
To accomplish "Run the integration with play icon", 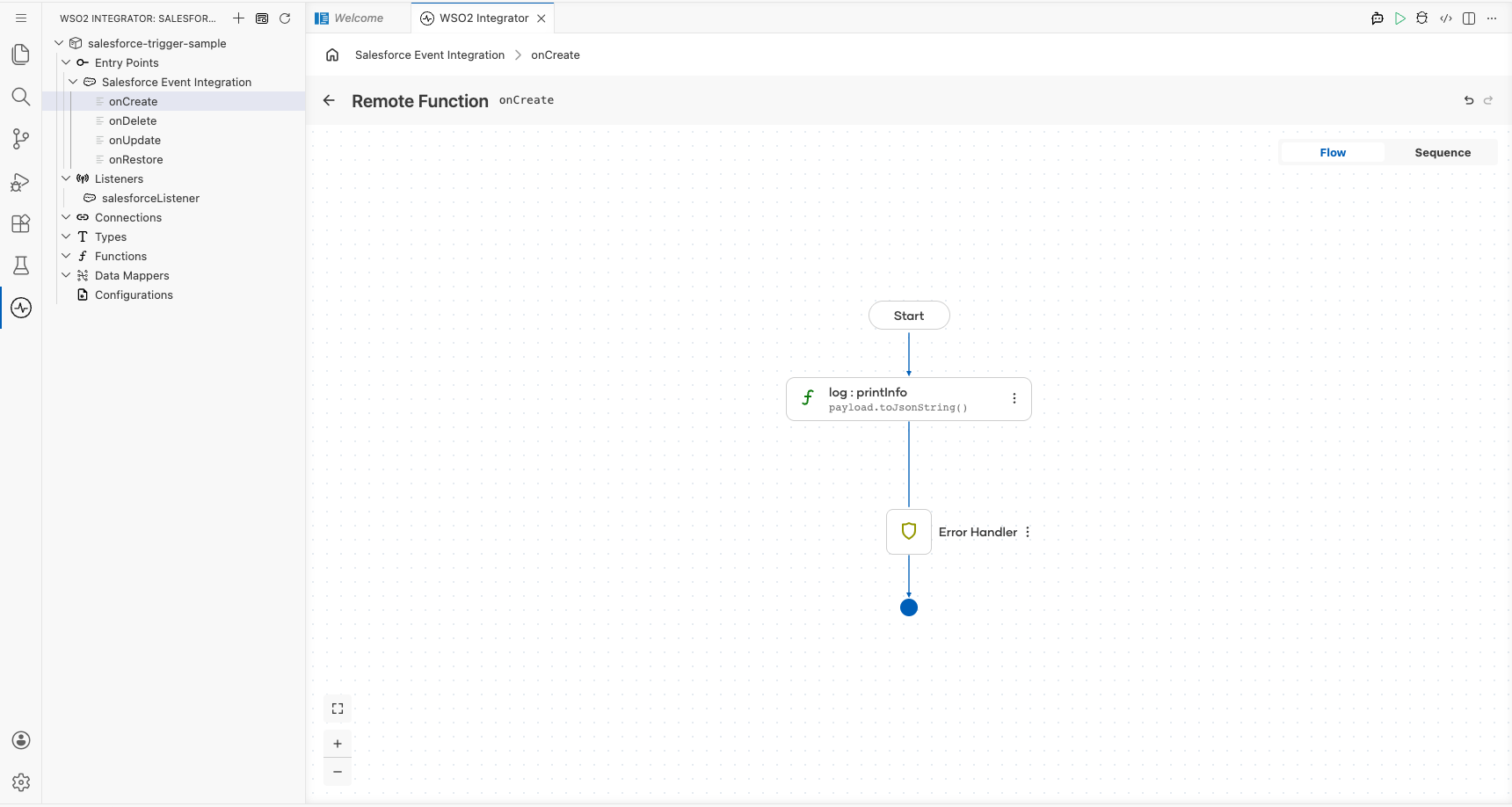I will (x=1400, y=18).
